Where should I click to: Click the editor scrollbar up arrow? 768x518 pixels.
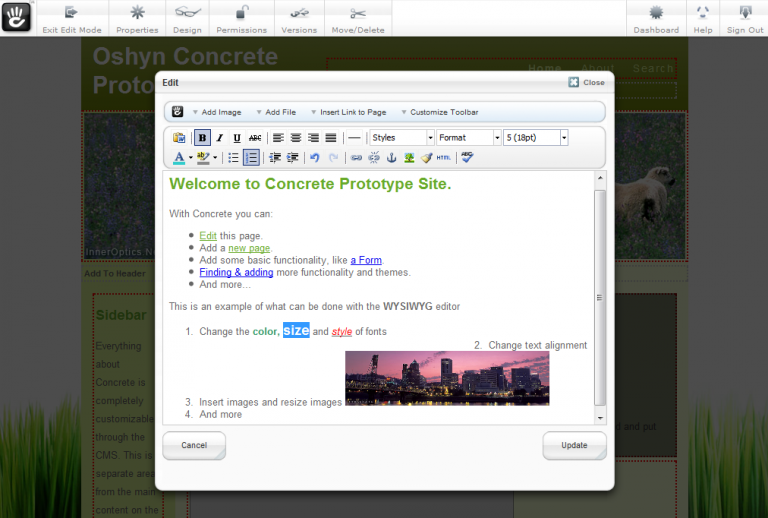coord(600,177)
